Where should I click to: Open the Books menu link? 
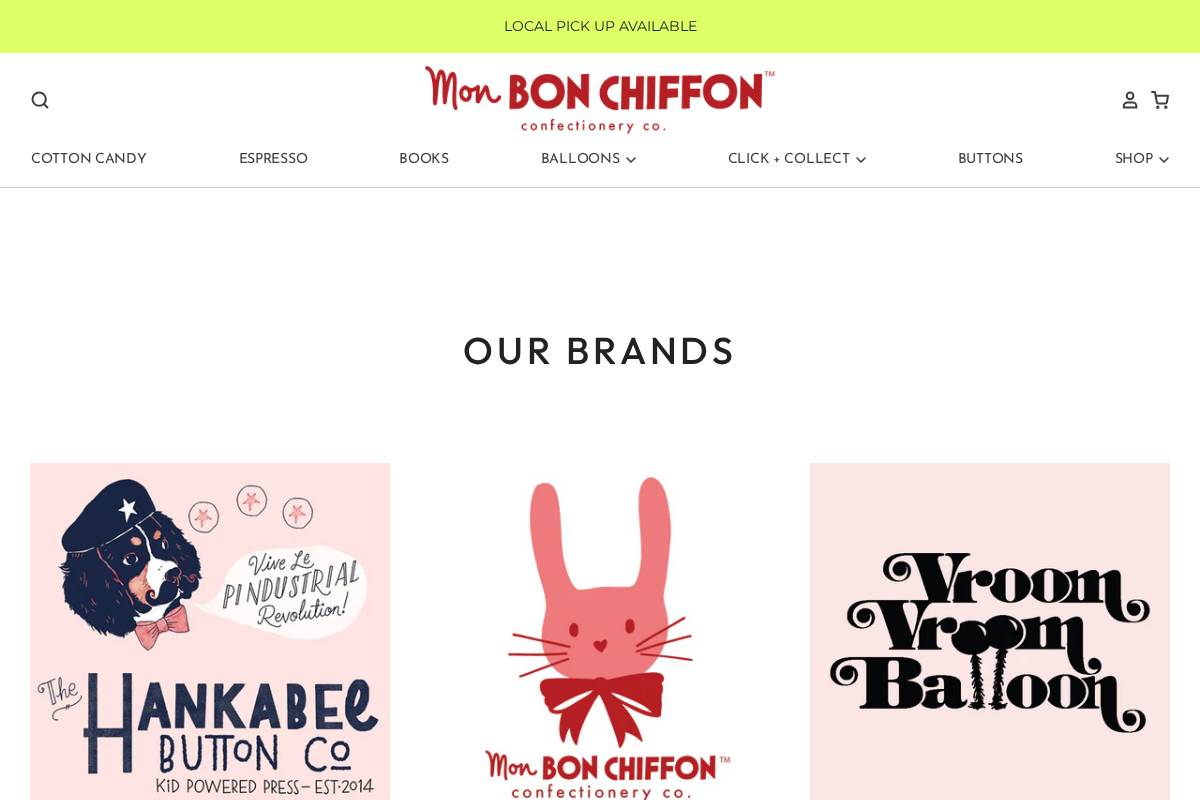click(x=424, y=159)
